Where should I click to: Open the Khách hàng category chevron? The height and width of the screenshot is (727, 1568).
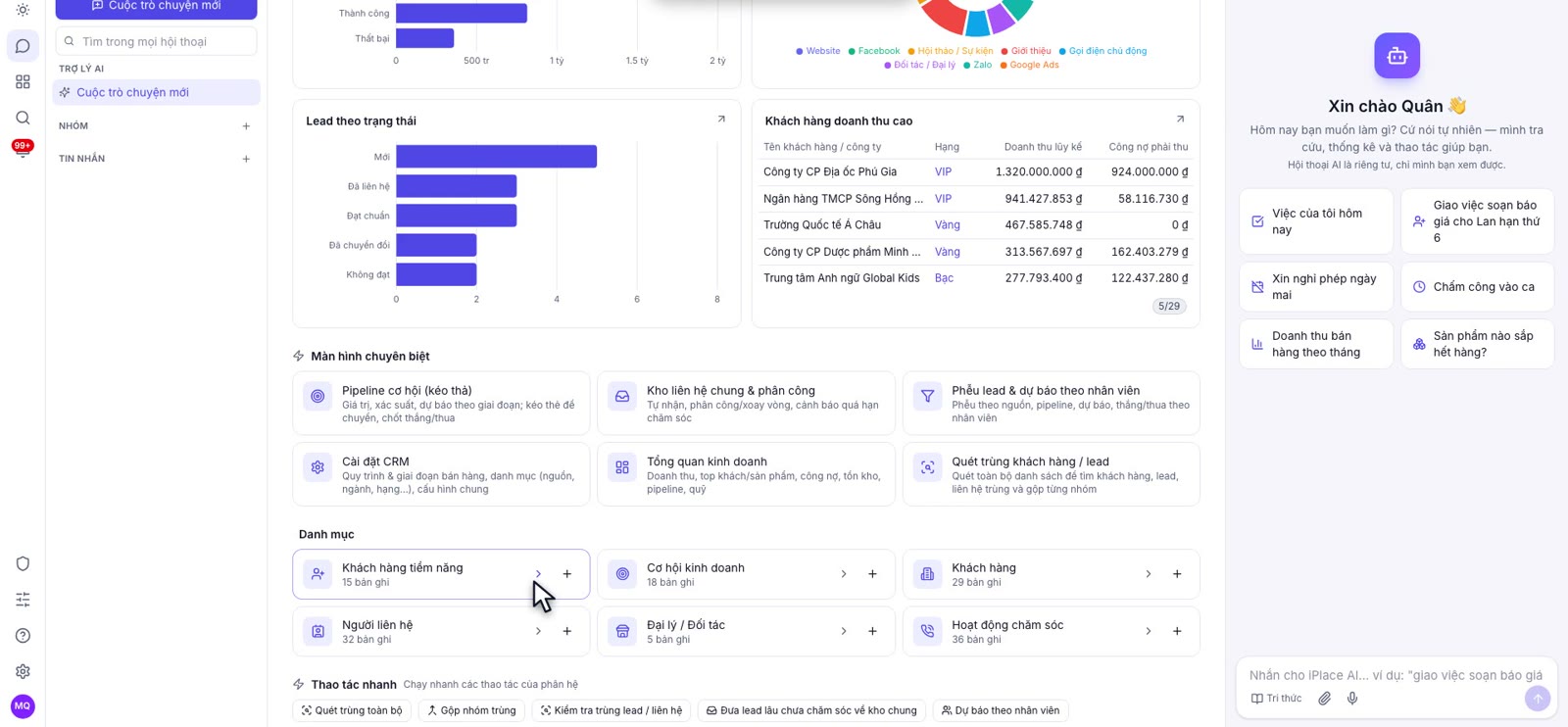[x=1148, y=574]
